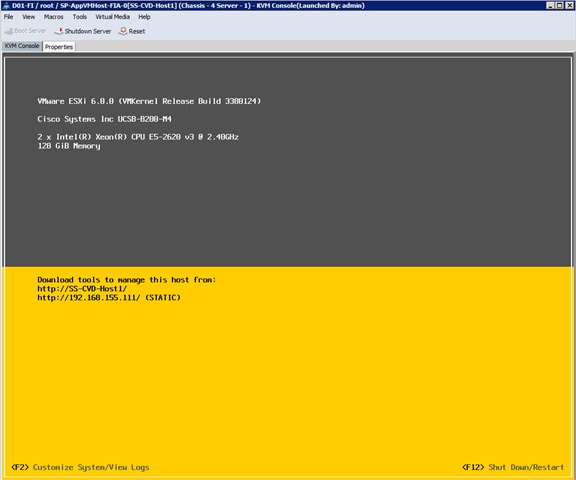Click the Cisco Systems Inc UCSB-B200-M4 line

click(x=104, y=119)
